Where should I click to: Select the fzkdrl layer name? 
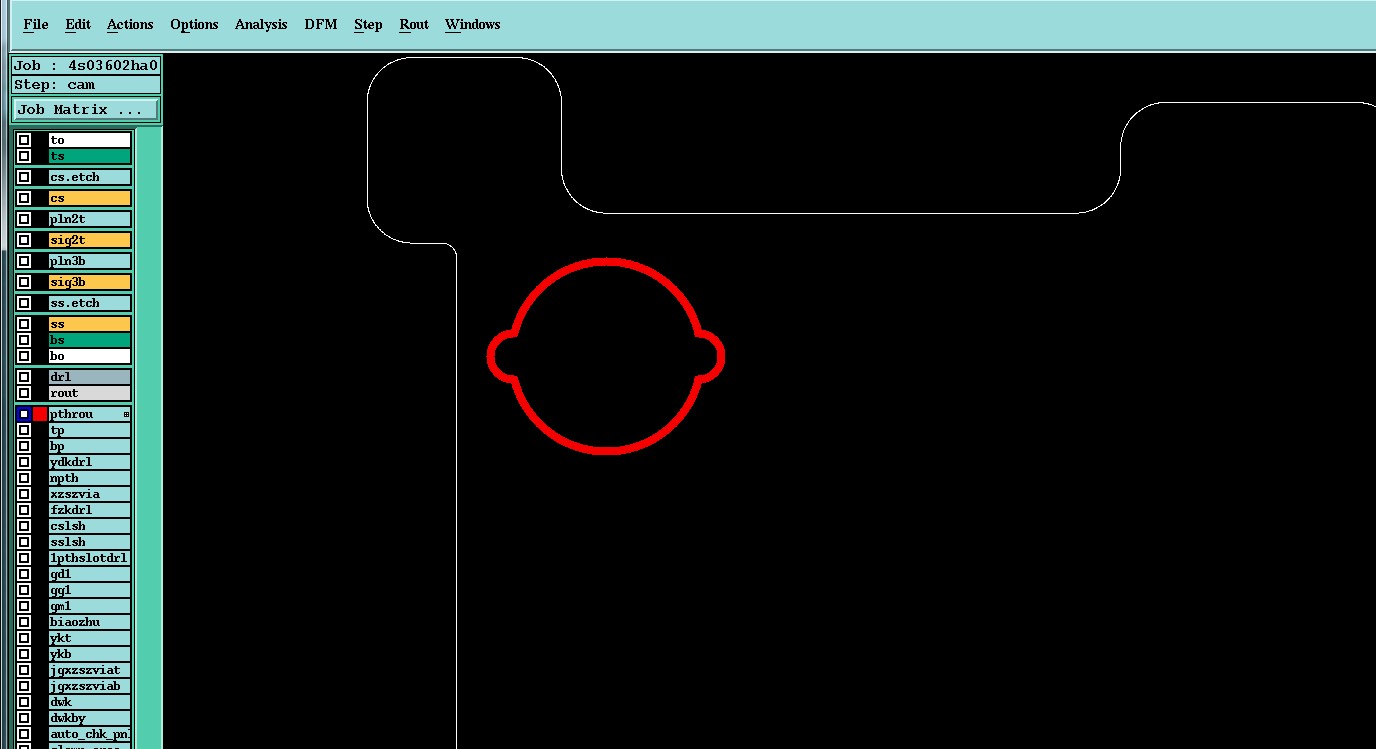90,510
